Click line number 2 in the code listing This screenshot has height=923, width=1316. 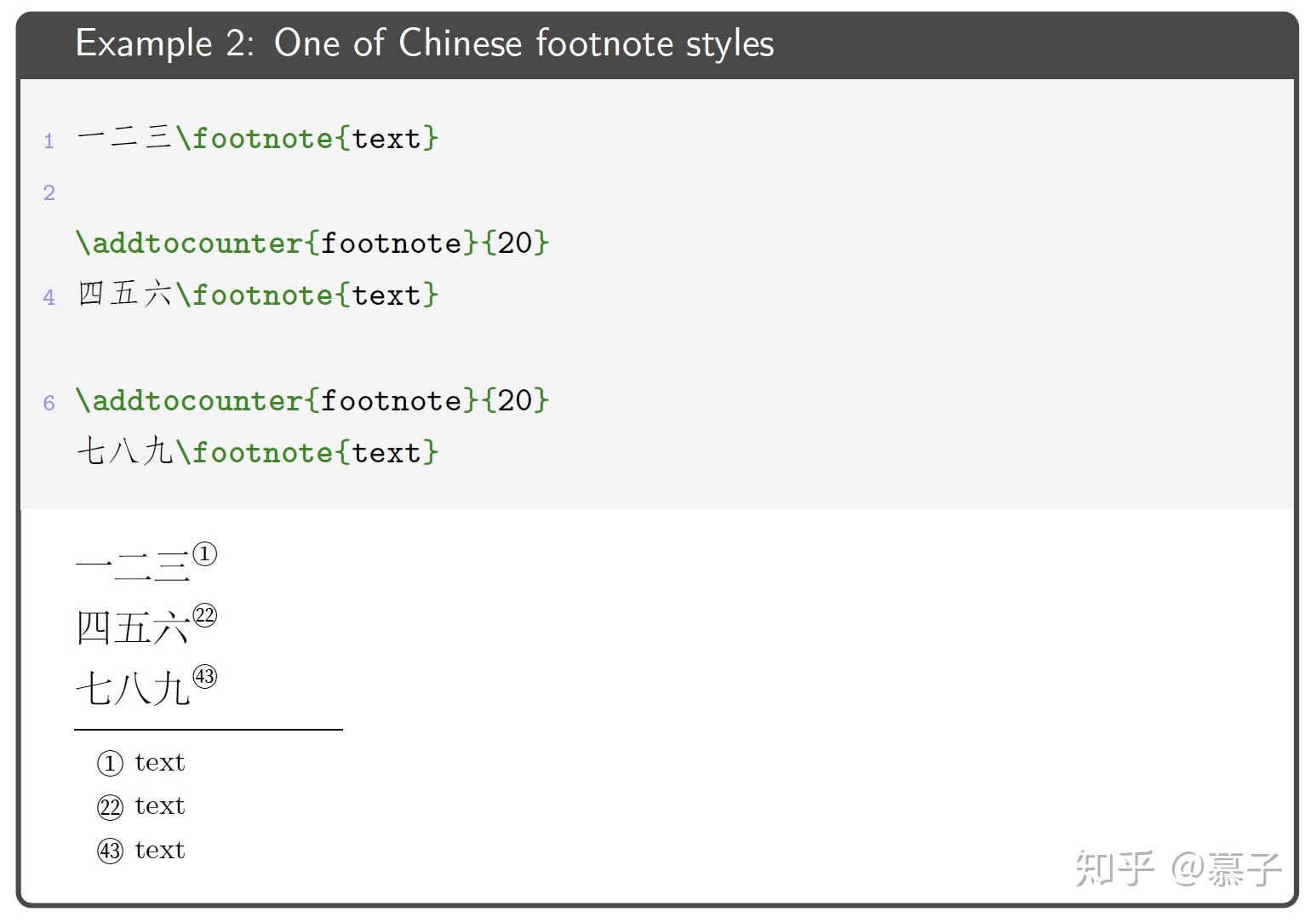point(49,193)
